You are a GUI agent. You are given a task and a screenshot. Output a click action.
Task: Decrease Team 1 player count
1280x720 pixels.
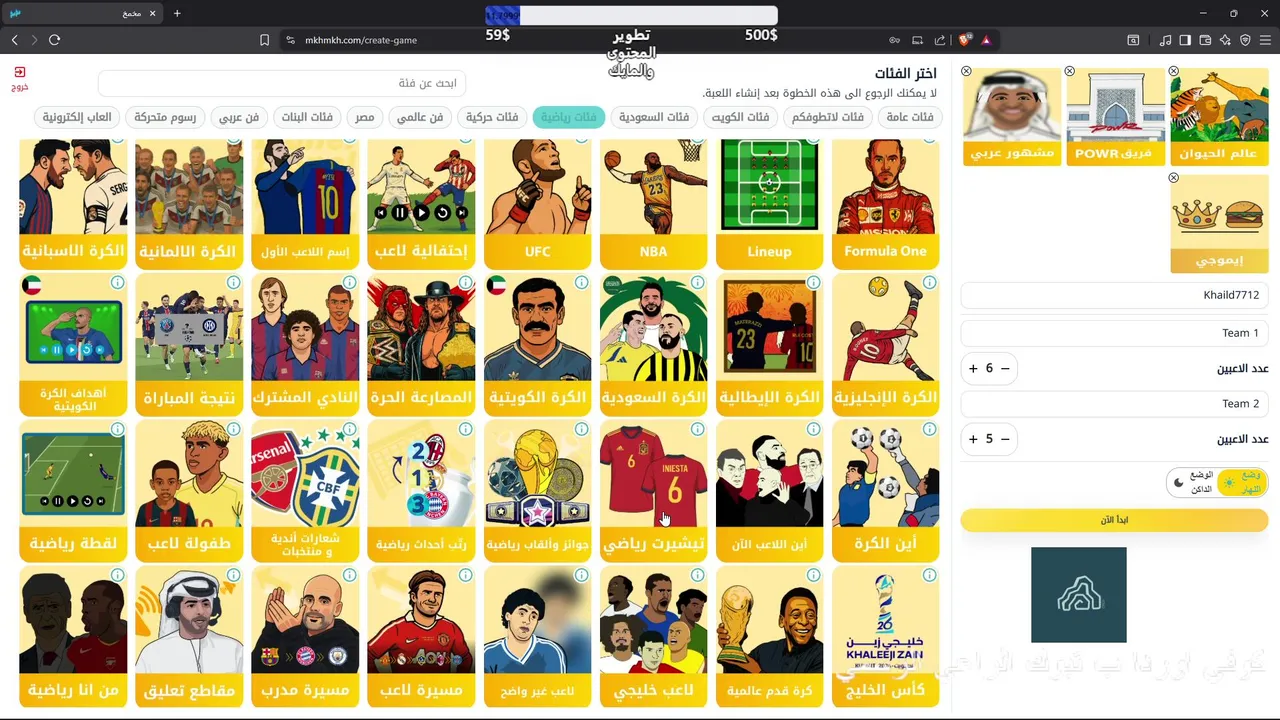click(1005, 368)
